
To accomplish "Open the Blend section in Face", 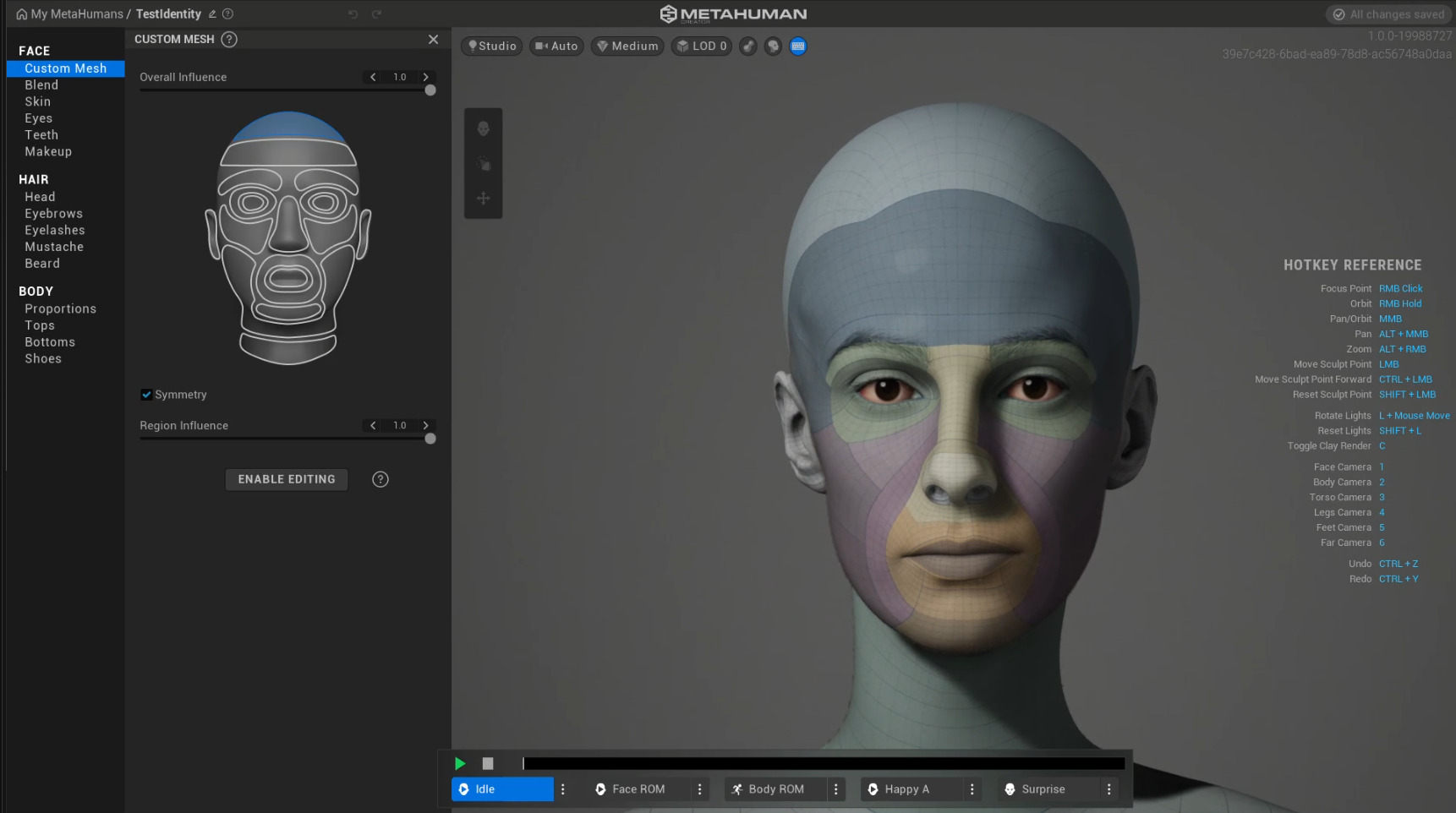I will coord(41,85).
